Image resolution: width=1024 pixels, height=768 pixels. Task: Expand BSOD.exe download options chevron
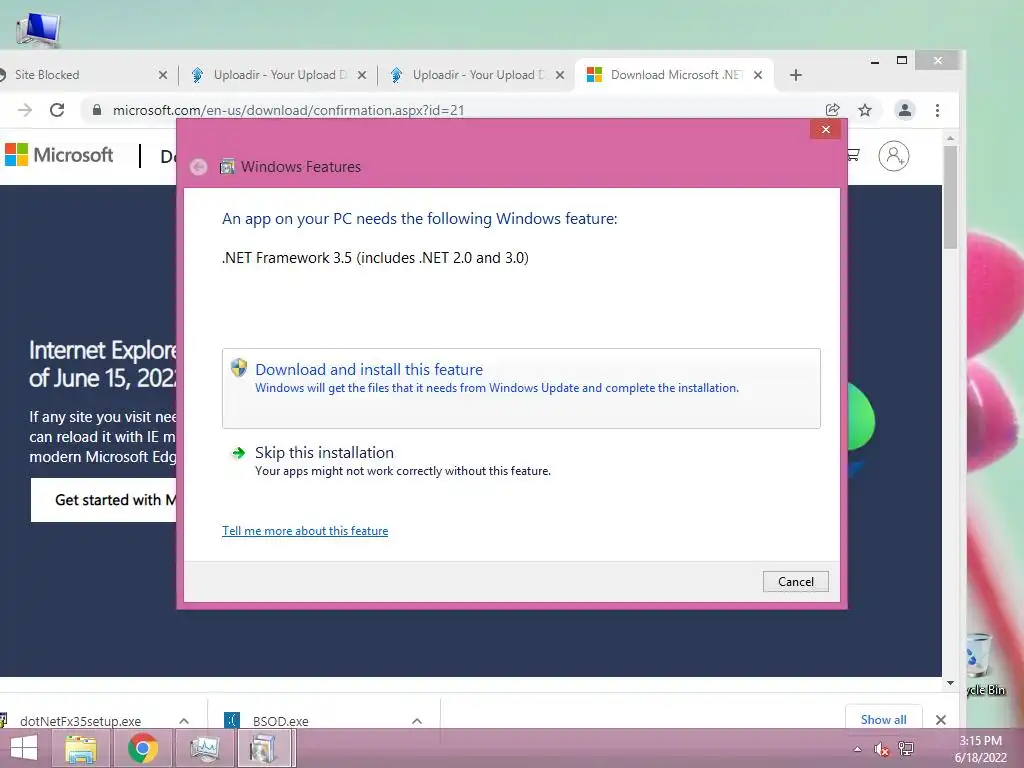417,721
